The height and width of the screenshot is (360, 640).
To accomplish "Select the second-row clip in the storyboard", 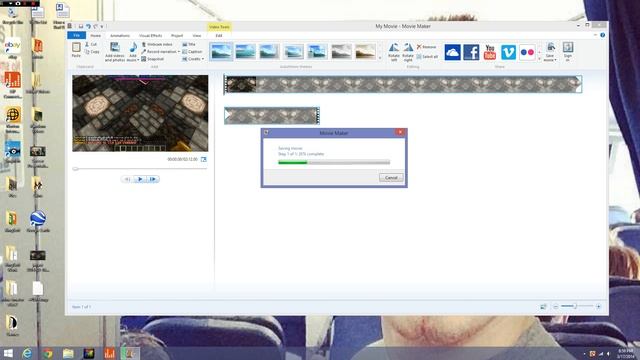I will click(x=272, y=116).
